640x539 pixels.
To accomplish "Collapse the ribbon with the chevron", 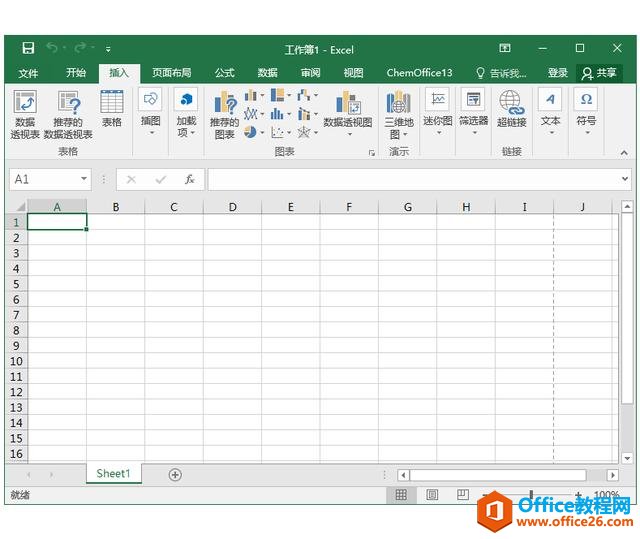I will 624,153.
